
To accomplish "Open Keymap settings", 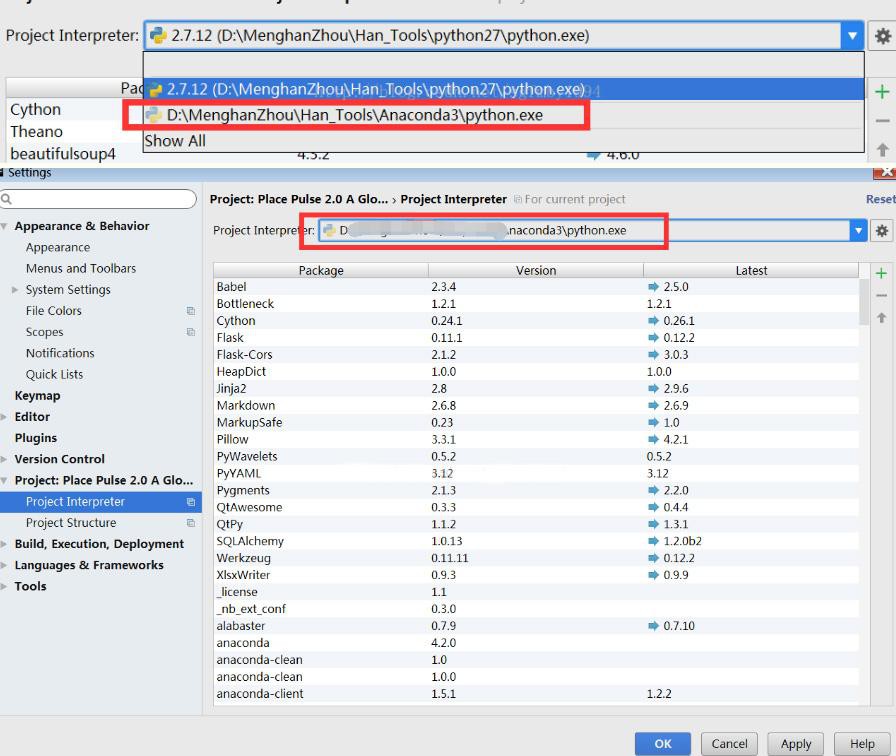I will (x=37, y=395).
